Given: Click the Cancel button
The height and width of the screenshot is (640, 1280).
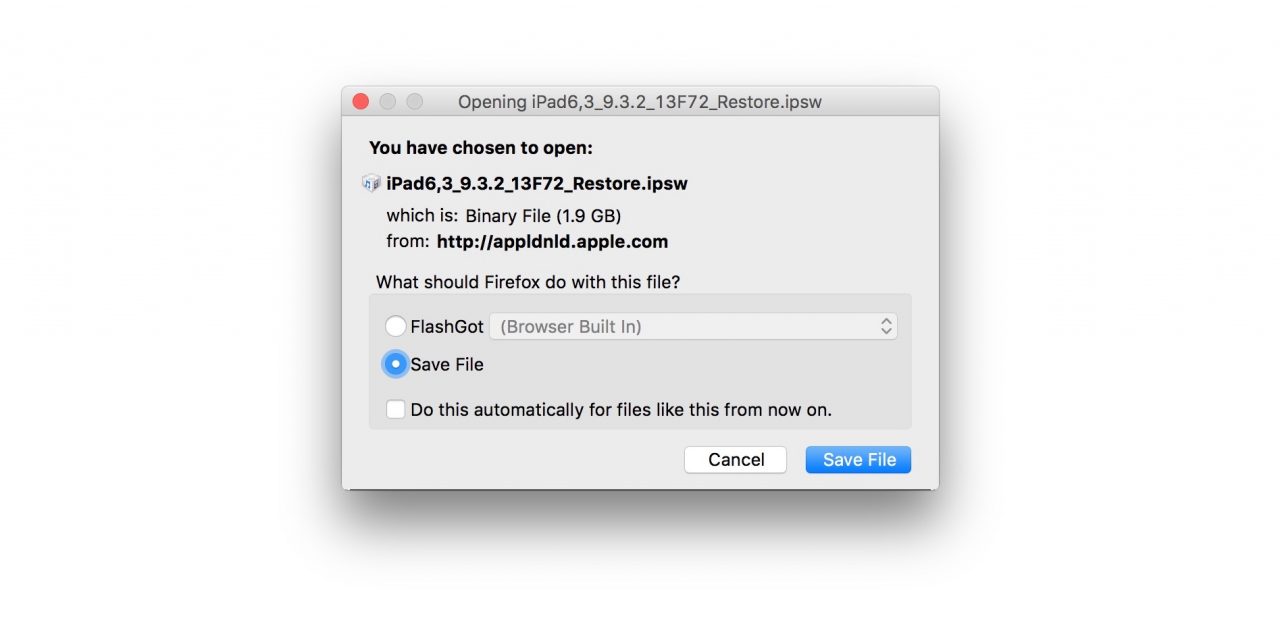Looking at the screenshot, I should pyautogui.click(x=736, y=460).
